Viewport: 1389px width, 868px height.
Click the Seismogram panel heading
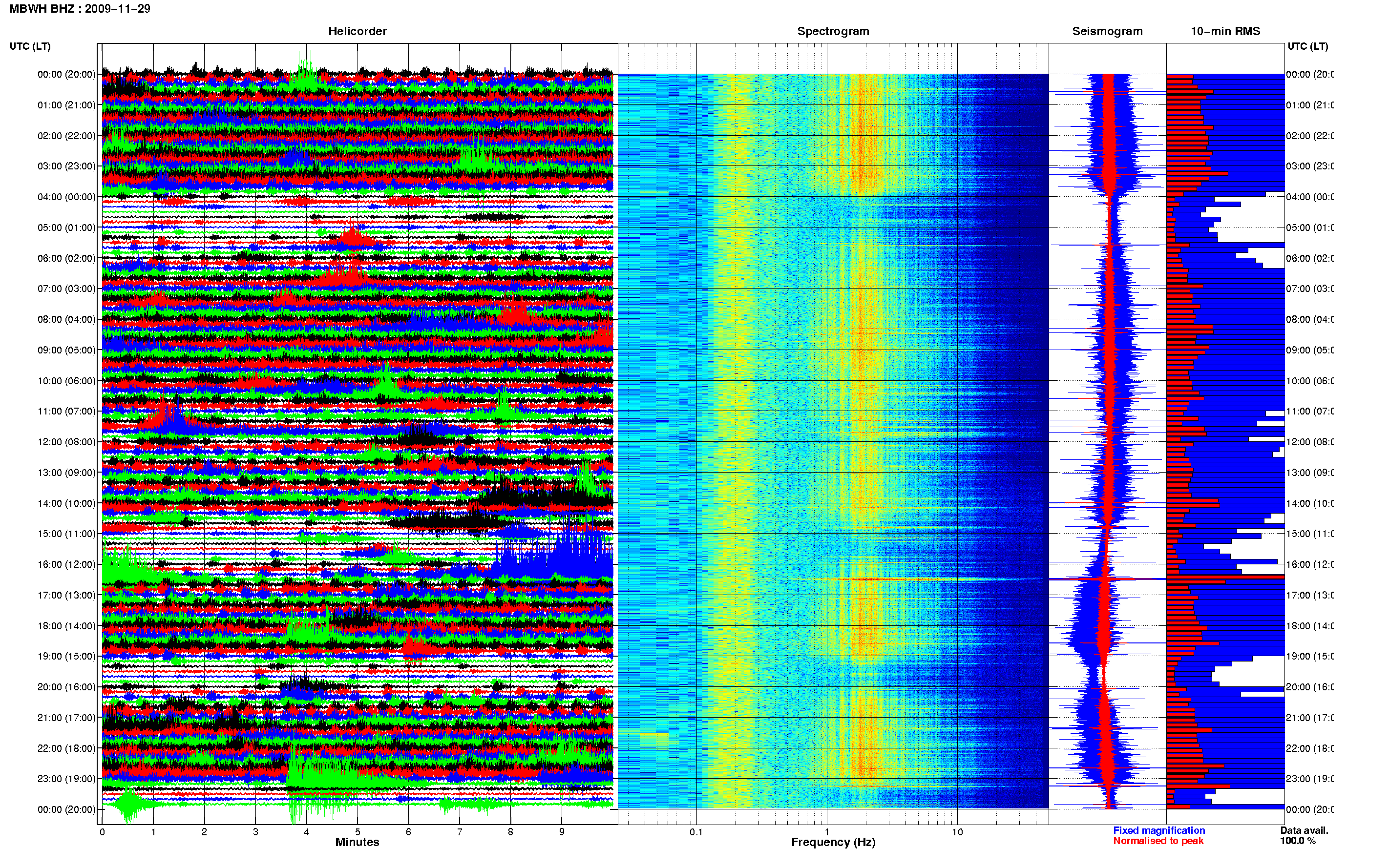pos(1107,31)
